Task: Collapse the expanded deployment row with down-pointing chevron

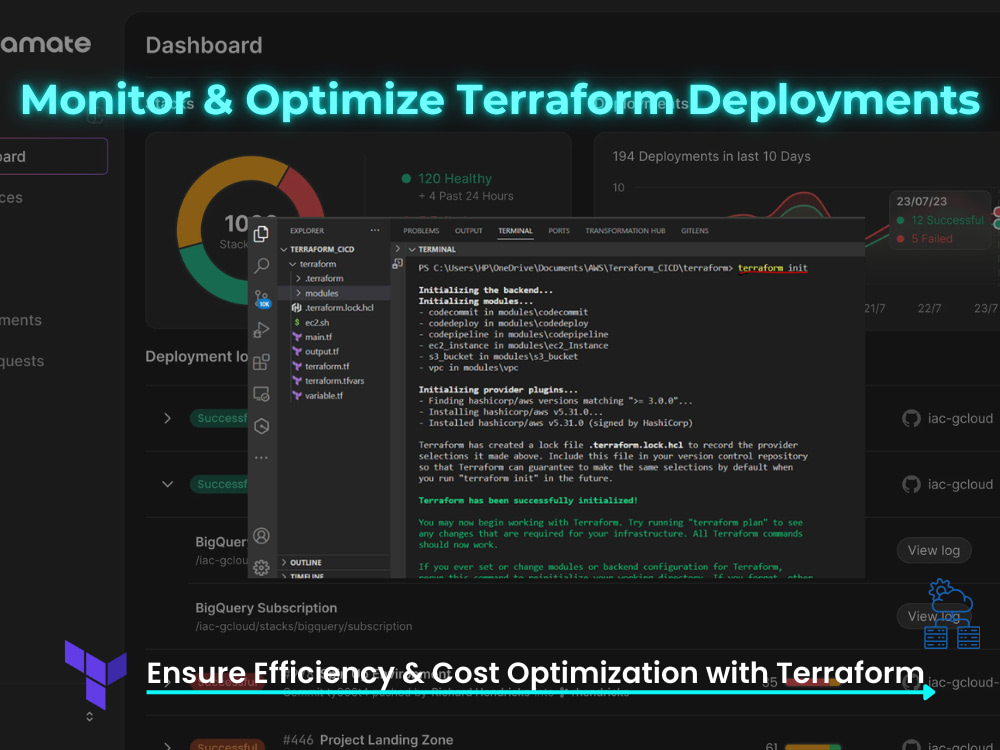Action: click(167, 484)
